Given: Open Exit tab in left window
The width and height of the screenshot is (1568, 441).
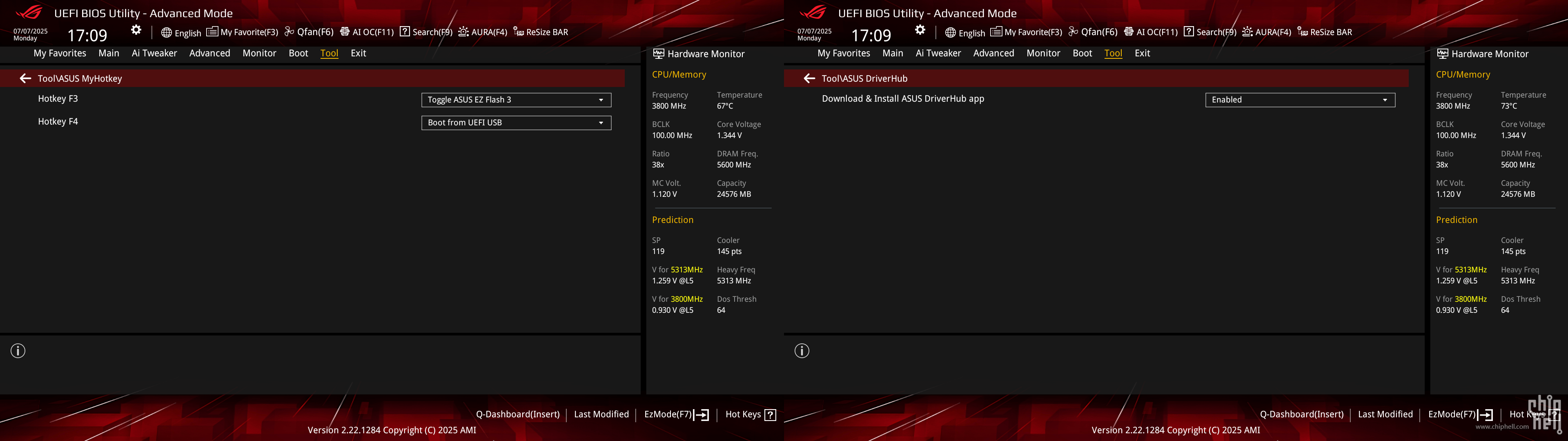Looking at the screenshot, I should [x=359, y=53].
